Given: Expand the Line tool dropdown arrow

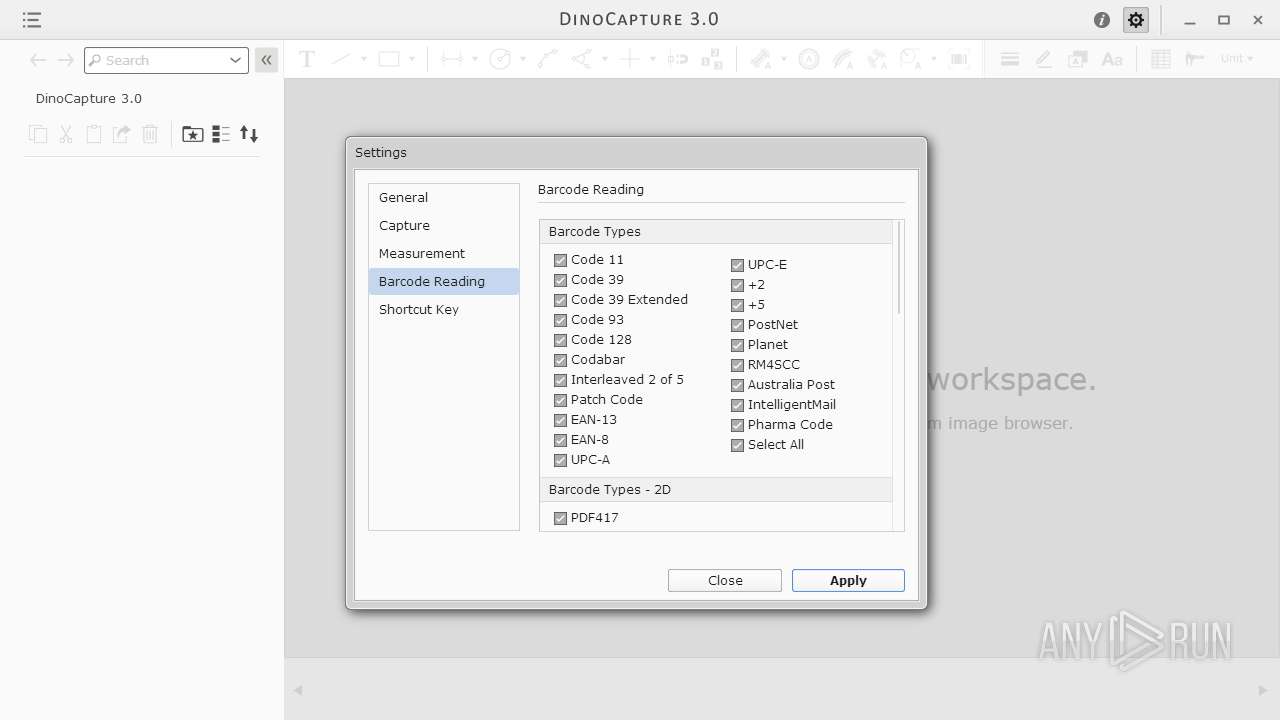Looking at the screenshot, I should [363, 59].
